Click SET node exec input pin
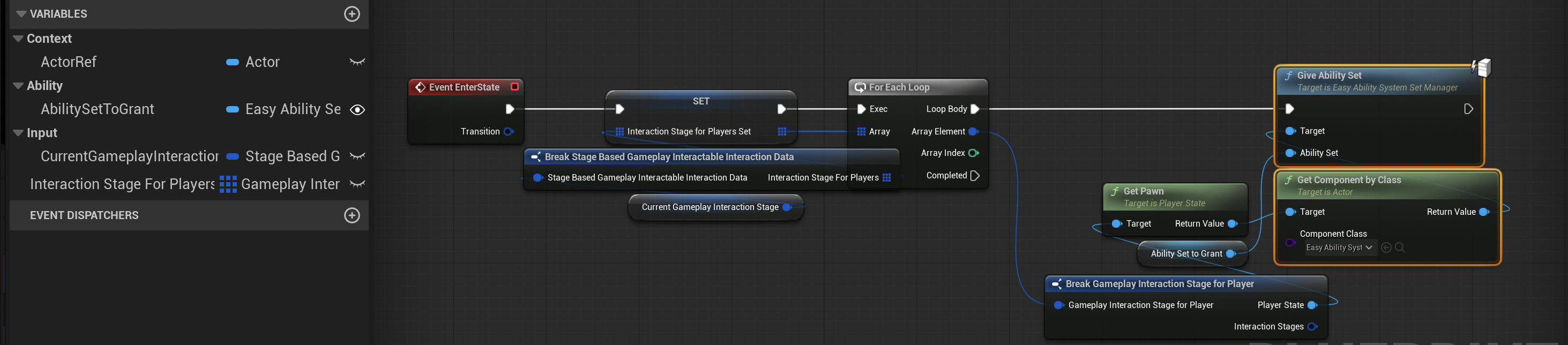The width and height of the screenshot is (1568, 345). click(x=619, y=109)
